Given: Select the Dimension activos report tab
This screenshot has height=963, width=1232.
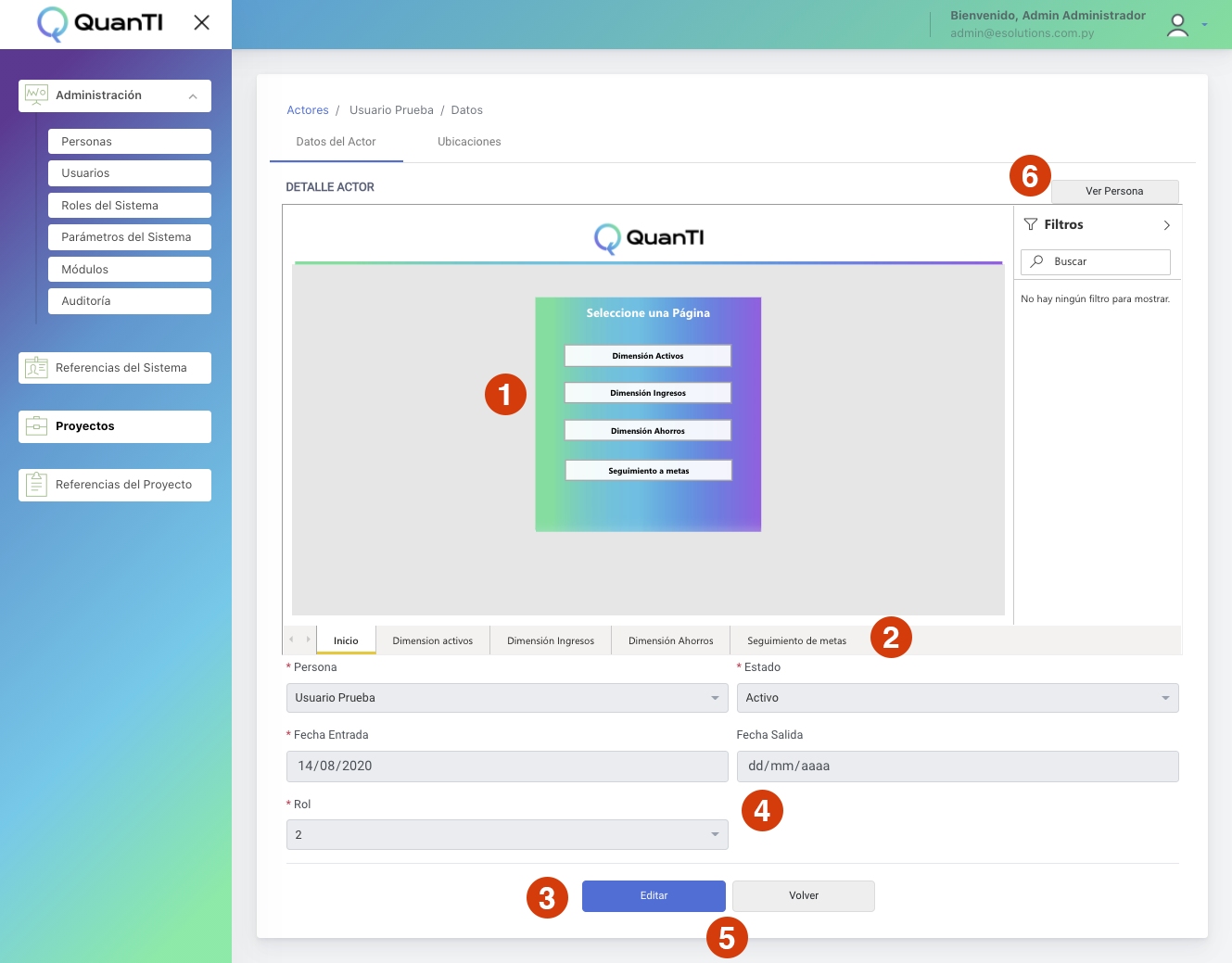Looking at the screenshot, I should coord(433,640).
